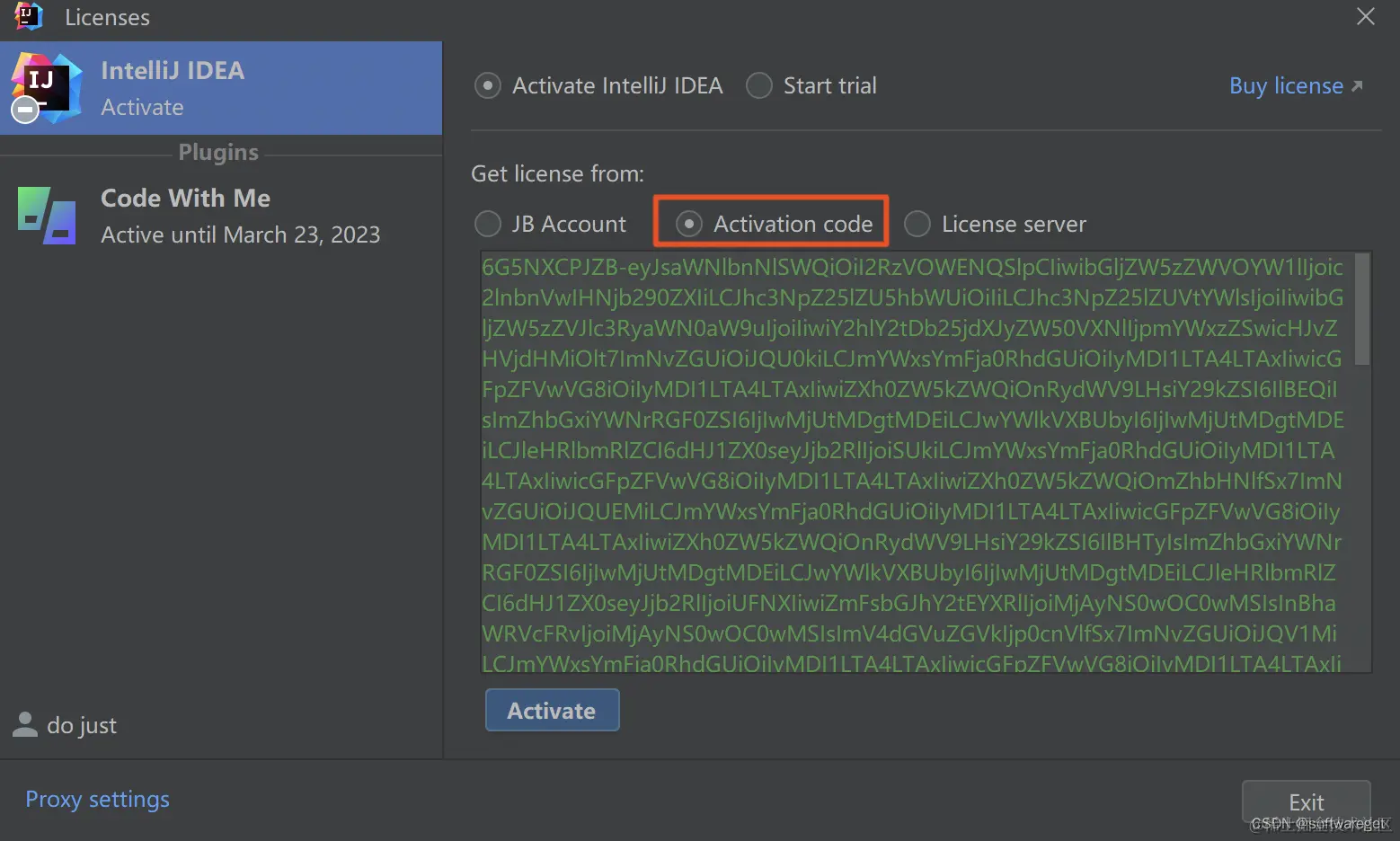Image resolution: width=1400 pixels, height=841 pixels.
Task: Click the IntelliJ IDEA logo in the title bar
Action: click(x=28, y=16)
